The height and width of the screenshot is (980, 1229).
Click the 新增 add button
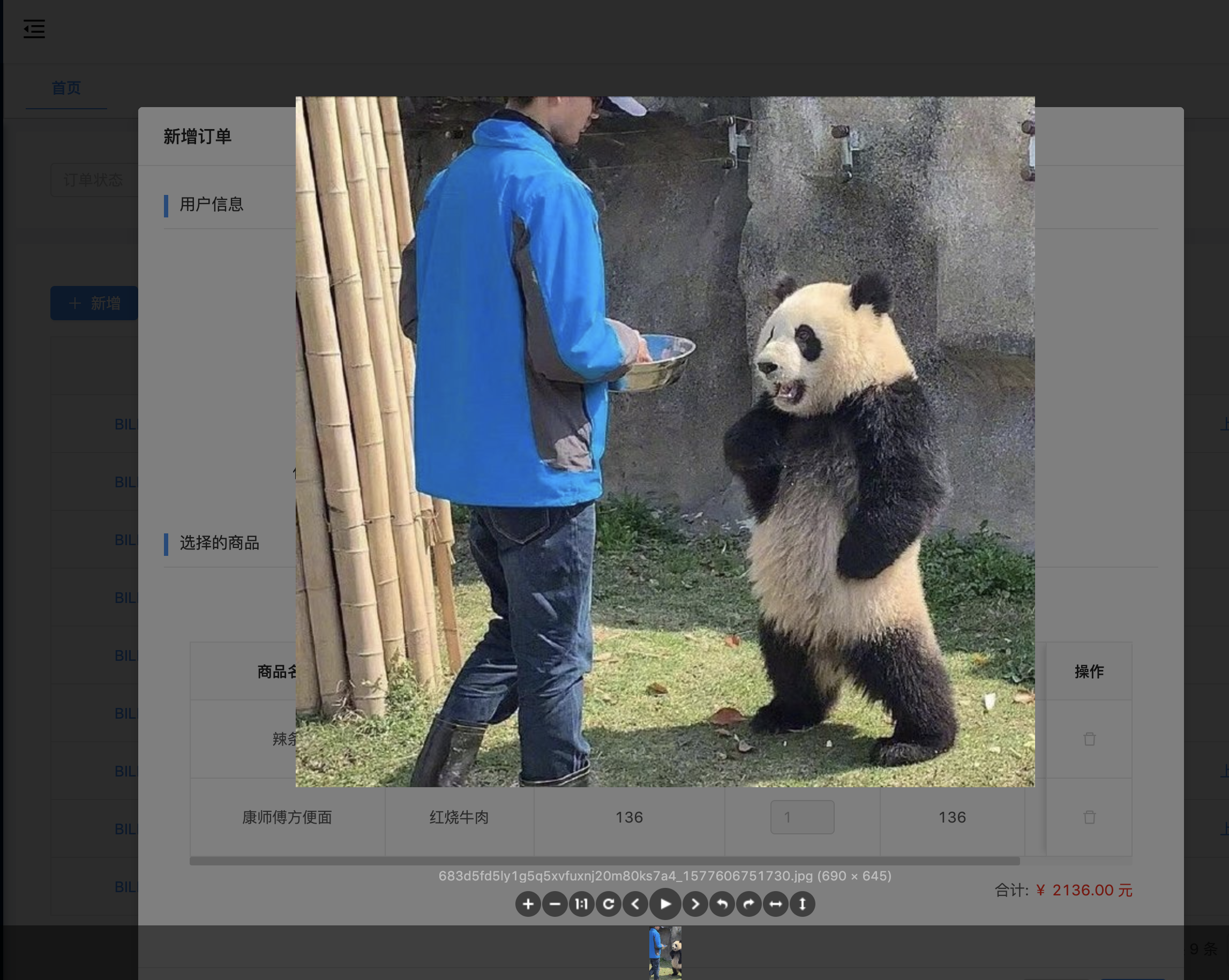click(95, 303)
